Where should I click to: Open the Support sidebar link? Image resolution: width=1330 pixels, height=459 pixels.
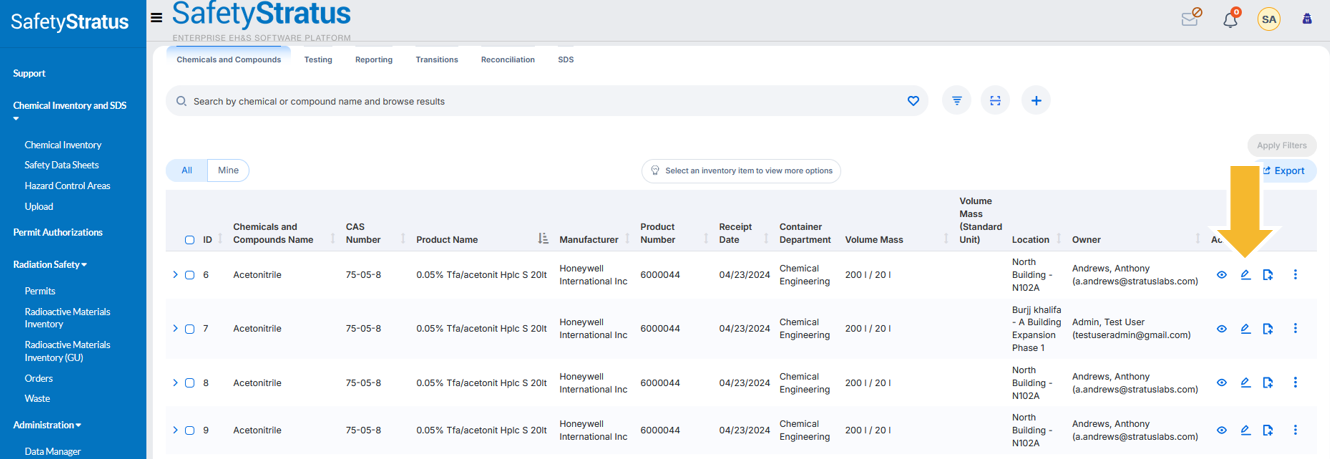pos(29,73)
